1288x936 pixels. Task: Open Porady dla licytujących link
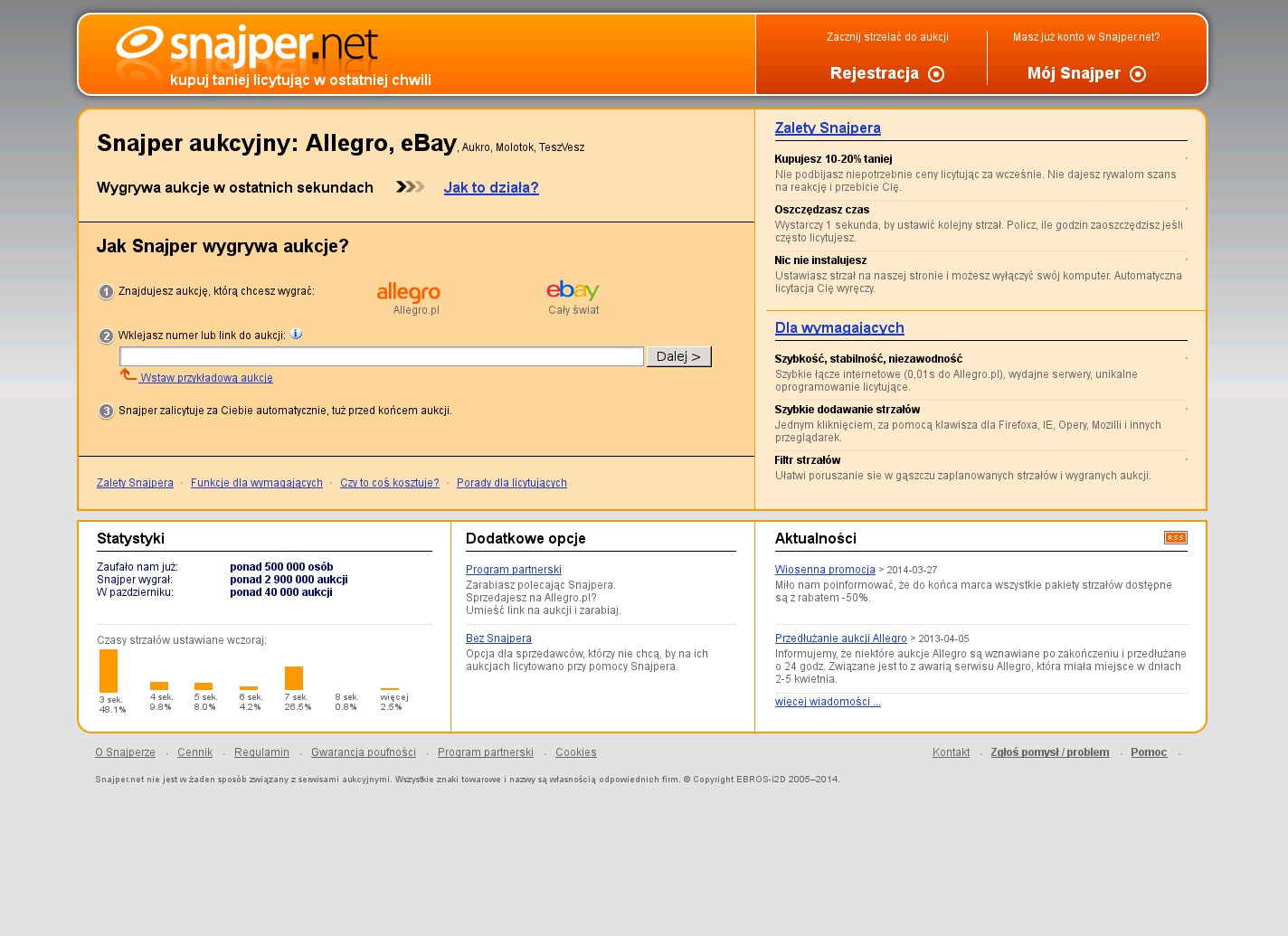click(x=512, y=483)
